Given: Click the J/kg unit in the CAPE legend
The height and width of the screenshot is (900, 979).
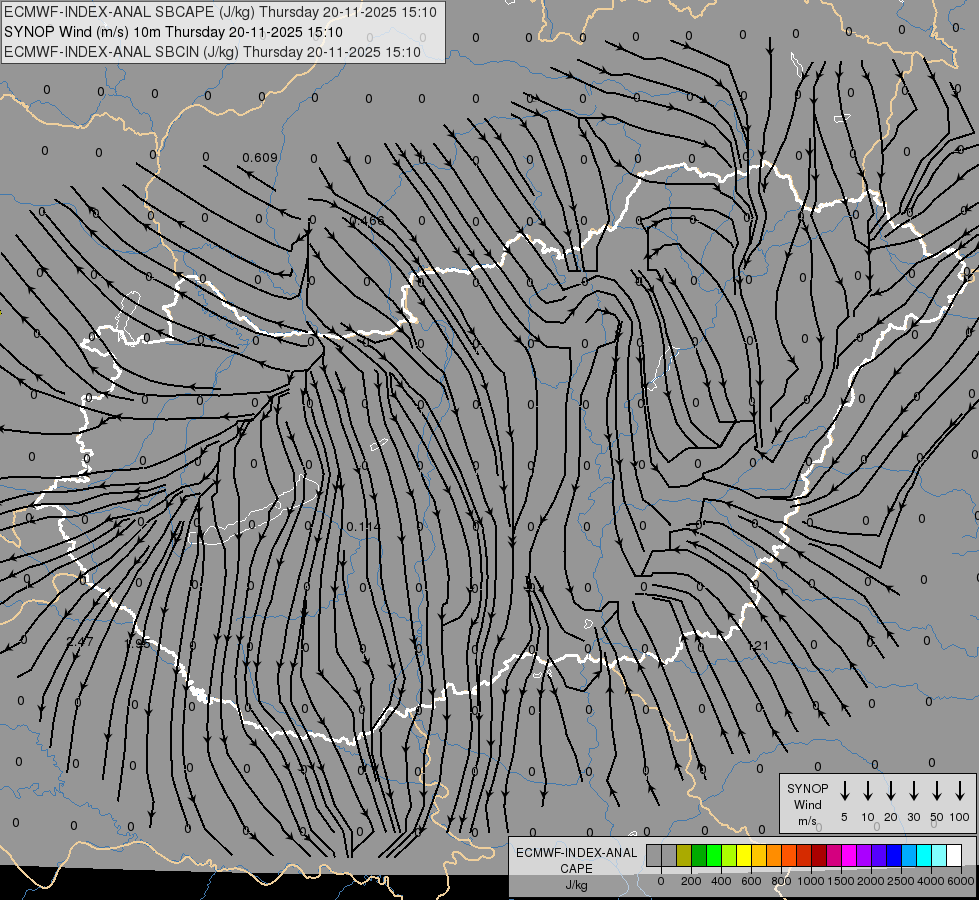Looking at the screenshot, I should (576, 885).
